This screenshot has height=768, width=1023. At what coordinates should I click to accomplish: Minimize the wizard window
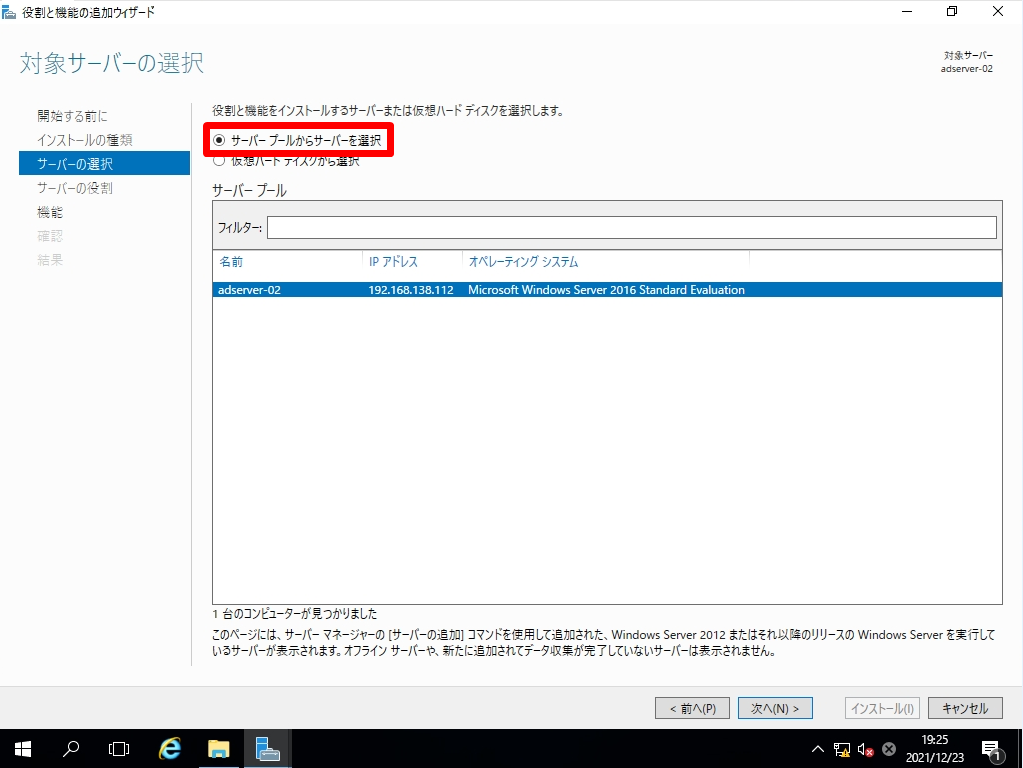[907, 12]
